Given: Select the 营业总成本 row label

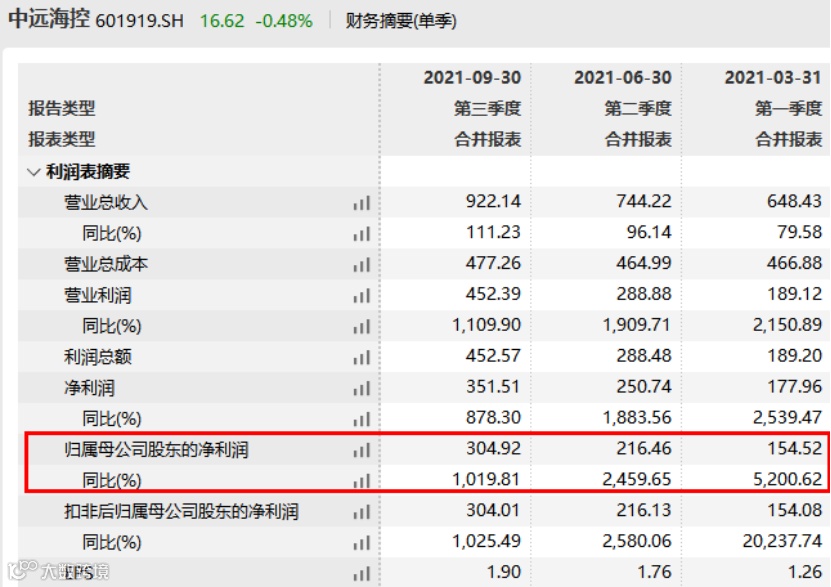Looking at the screenshot, I should [105, 264].
